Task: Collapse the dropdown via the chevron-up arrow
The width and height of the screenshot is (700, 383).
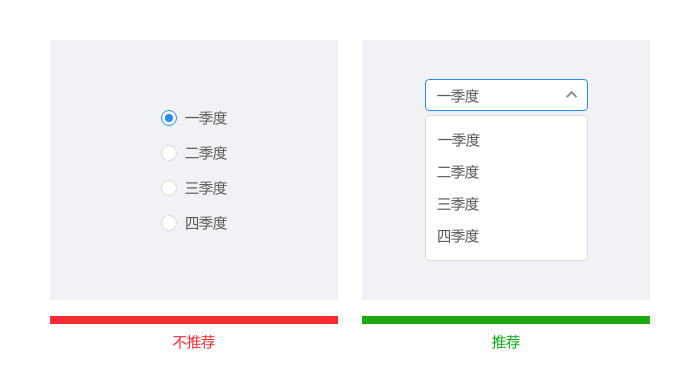Action: (571, 95)
